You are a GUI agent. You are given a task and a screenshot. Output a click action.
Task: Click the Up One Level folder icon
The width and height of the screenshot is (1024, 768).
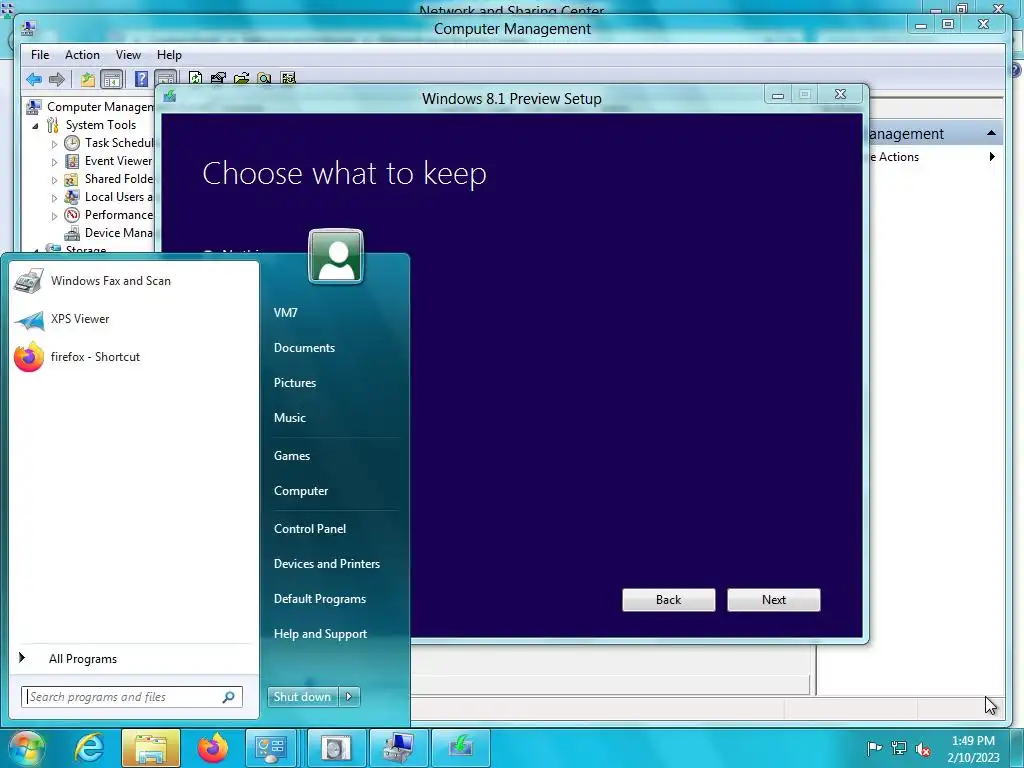pos(88,80)
